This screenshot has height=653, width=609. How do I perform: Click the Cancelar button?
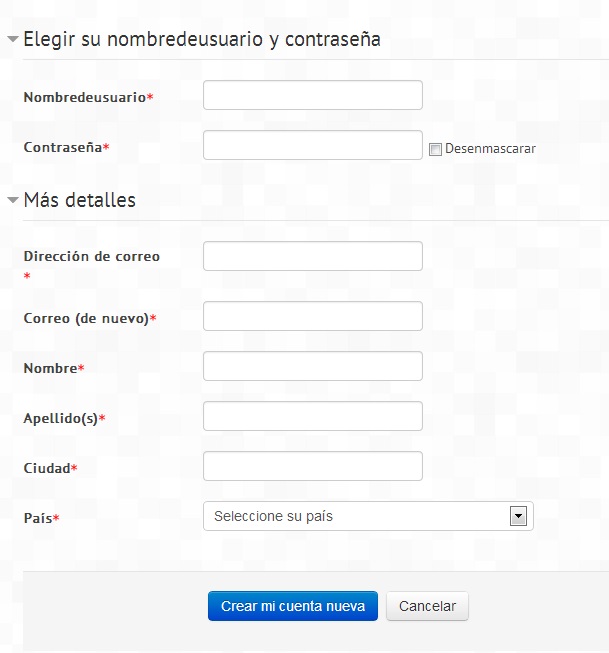click(x=427, y=606)
